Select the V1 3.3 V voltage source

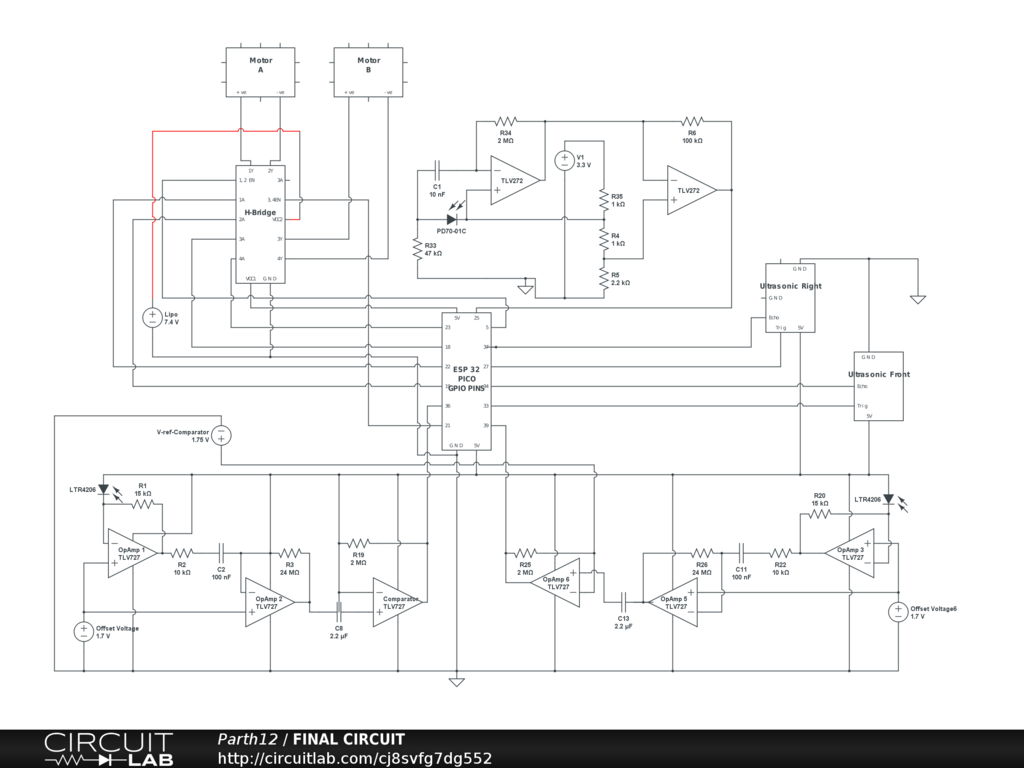point(565,160)
